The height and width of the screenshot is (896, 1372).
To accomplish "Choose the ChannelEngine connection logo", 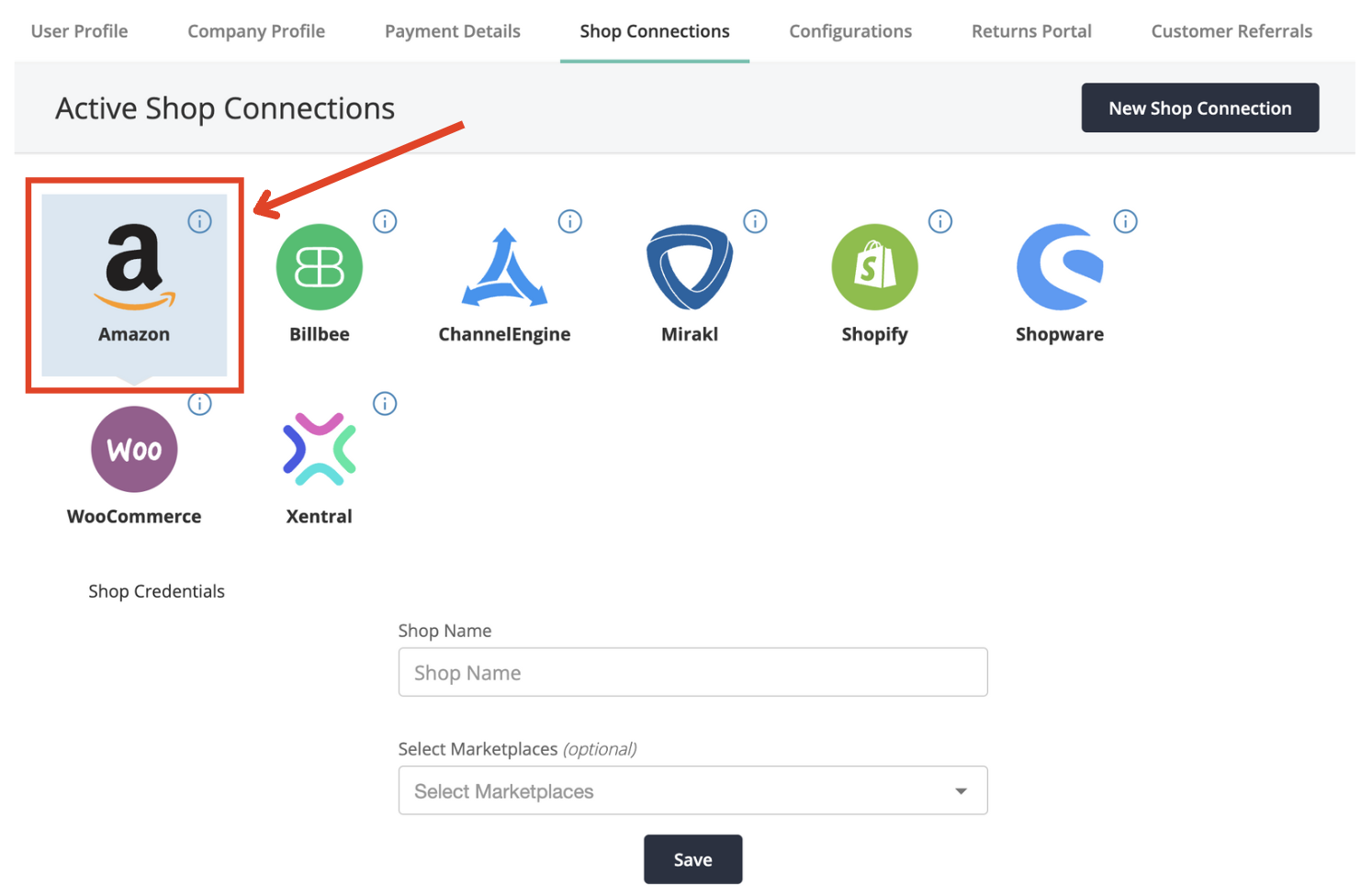I will point(504,267).
